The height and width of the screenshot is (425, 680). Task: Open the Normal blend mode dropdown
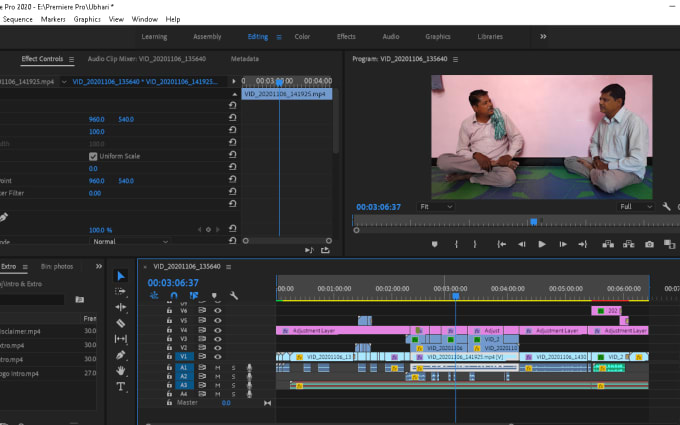tap(129, 242)
